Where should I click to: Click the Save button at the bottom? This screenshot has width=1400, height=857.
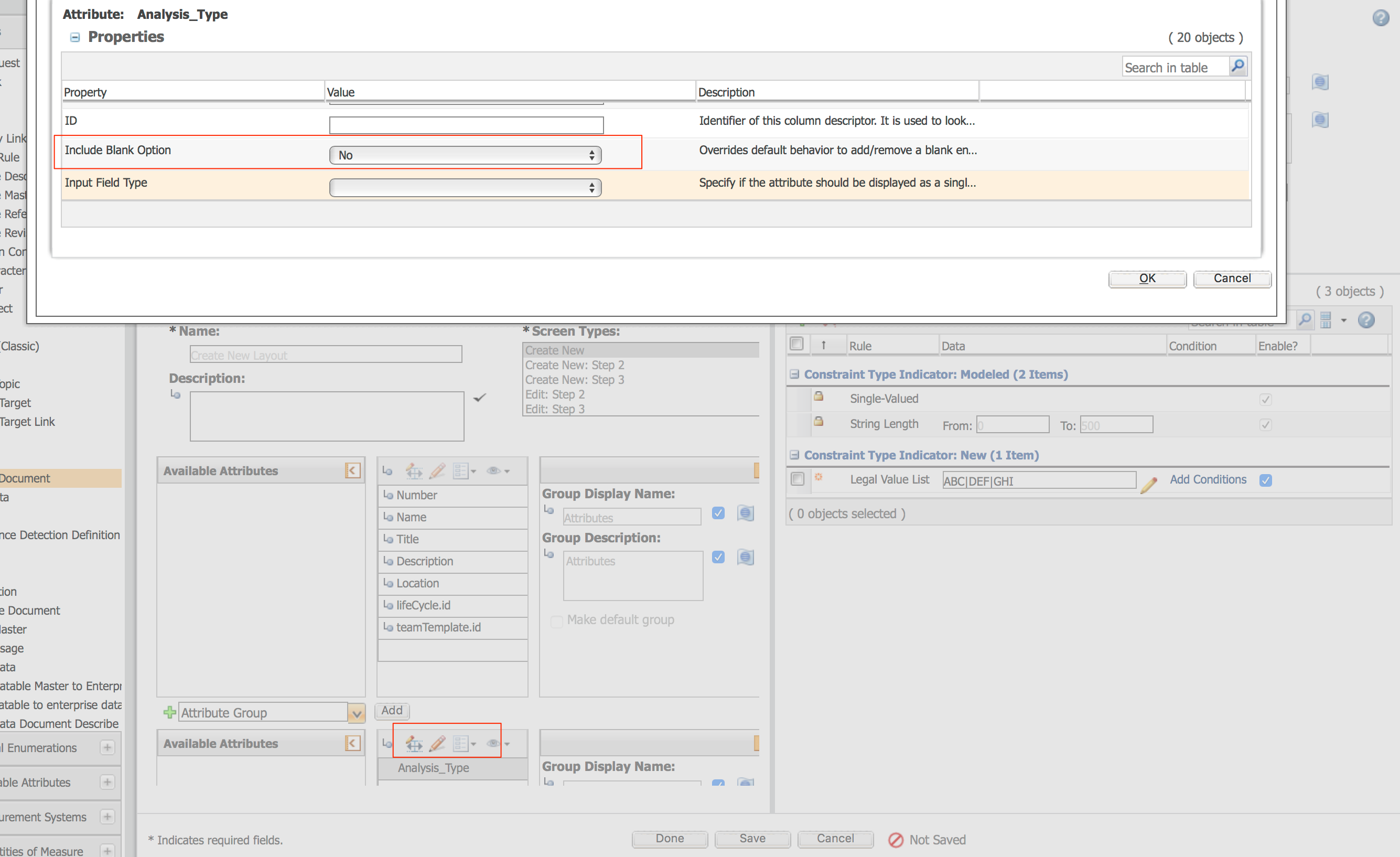click(752, 839)
